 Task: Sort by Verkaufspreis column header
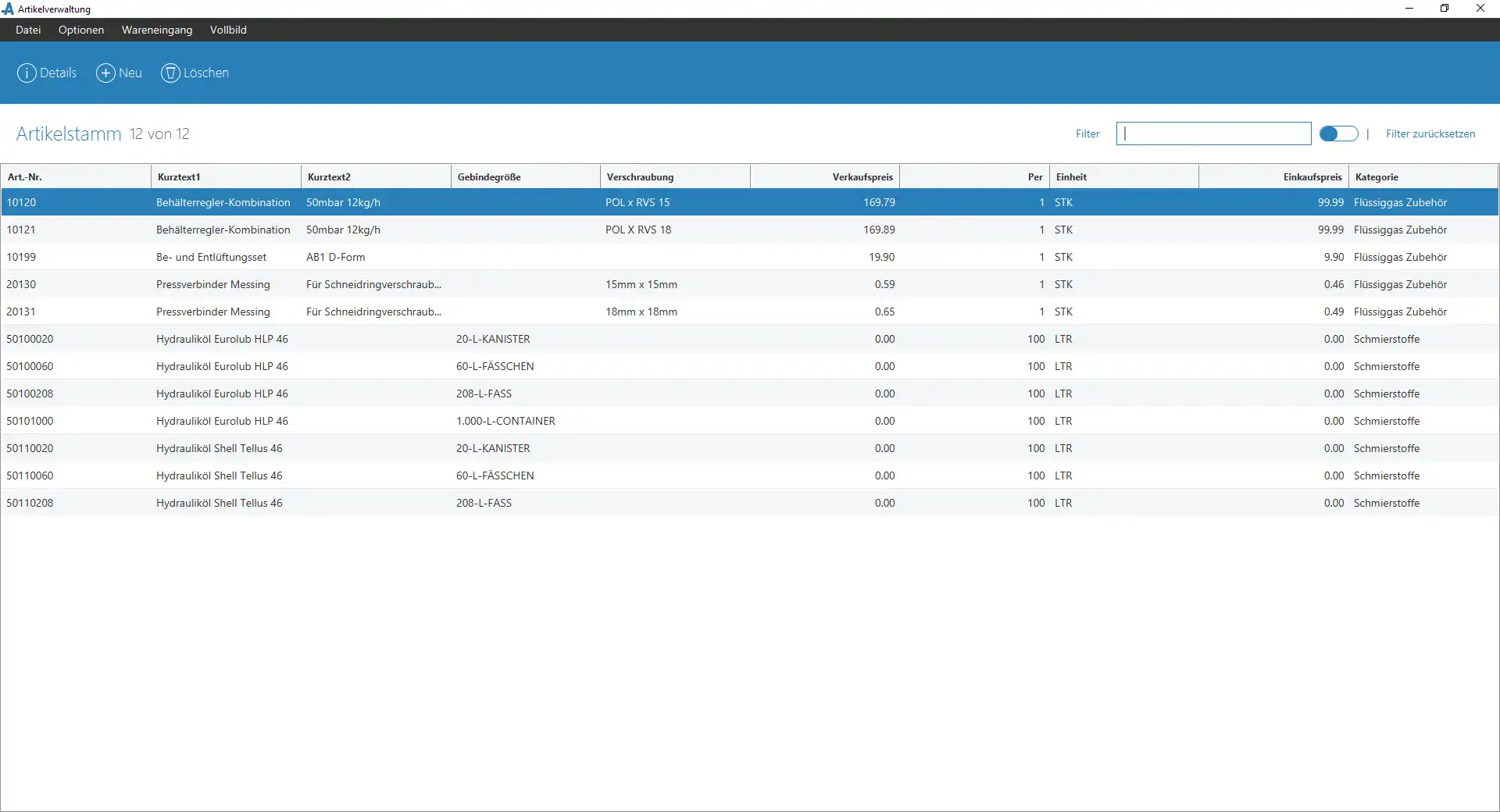[x=825, y=176]
